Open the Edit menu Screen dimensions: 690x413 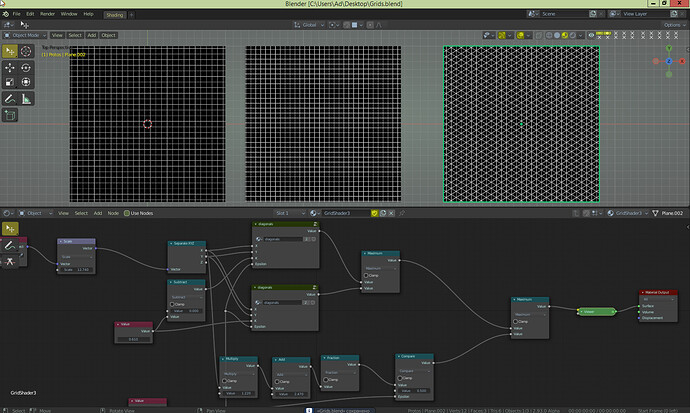(x=30, y=14)
